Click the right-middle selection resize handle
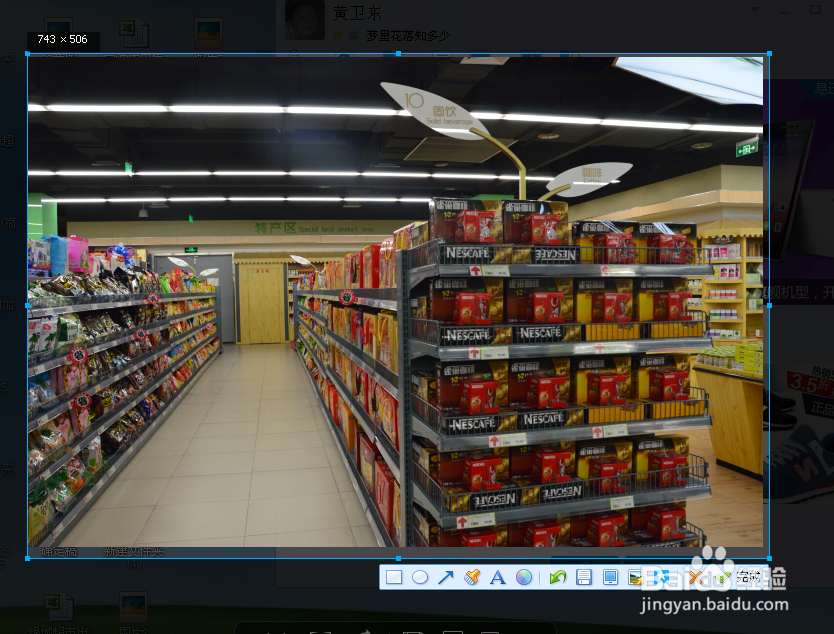This screenshot has width=834, height=634. pos(769,306)
